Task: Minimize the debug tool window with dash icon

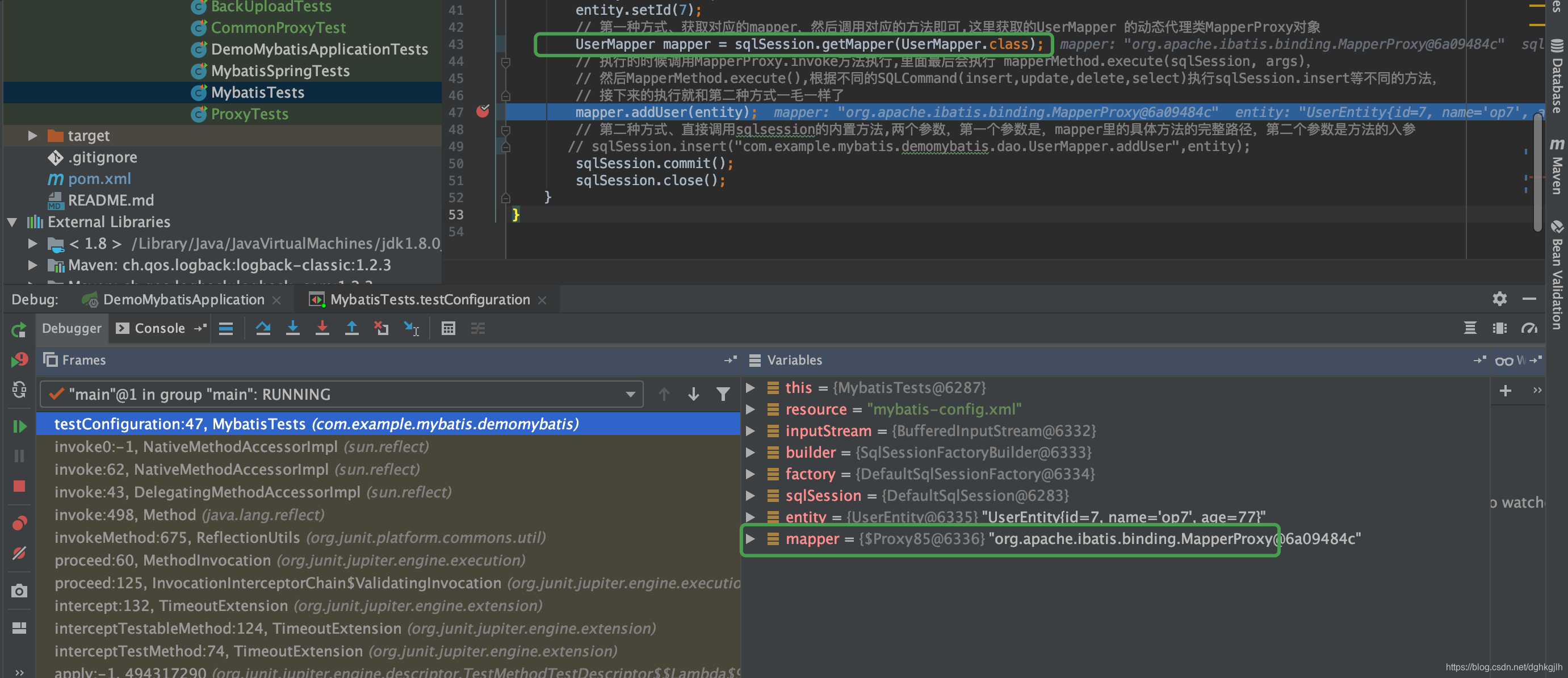Action: pyautogui.click(x=1529, y=299)
